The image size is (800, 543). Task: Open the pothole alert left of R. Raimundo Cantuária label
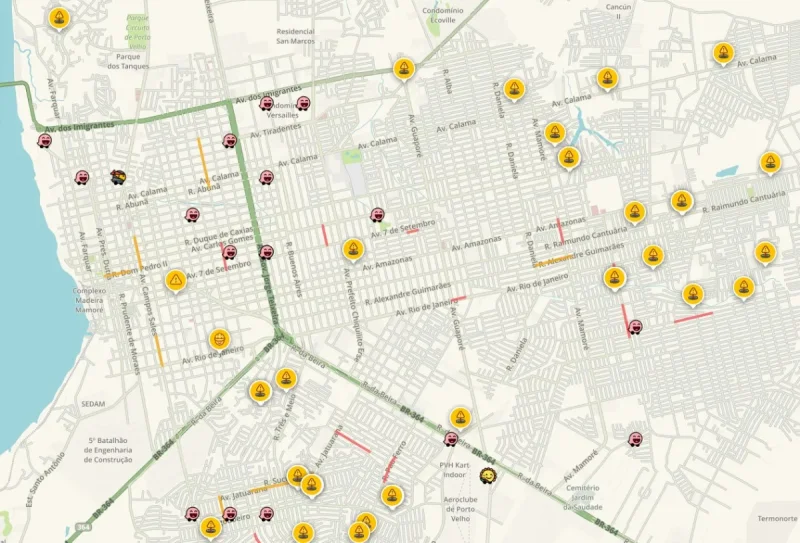(682, 201)
